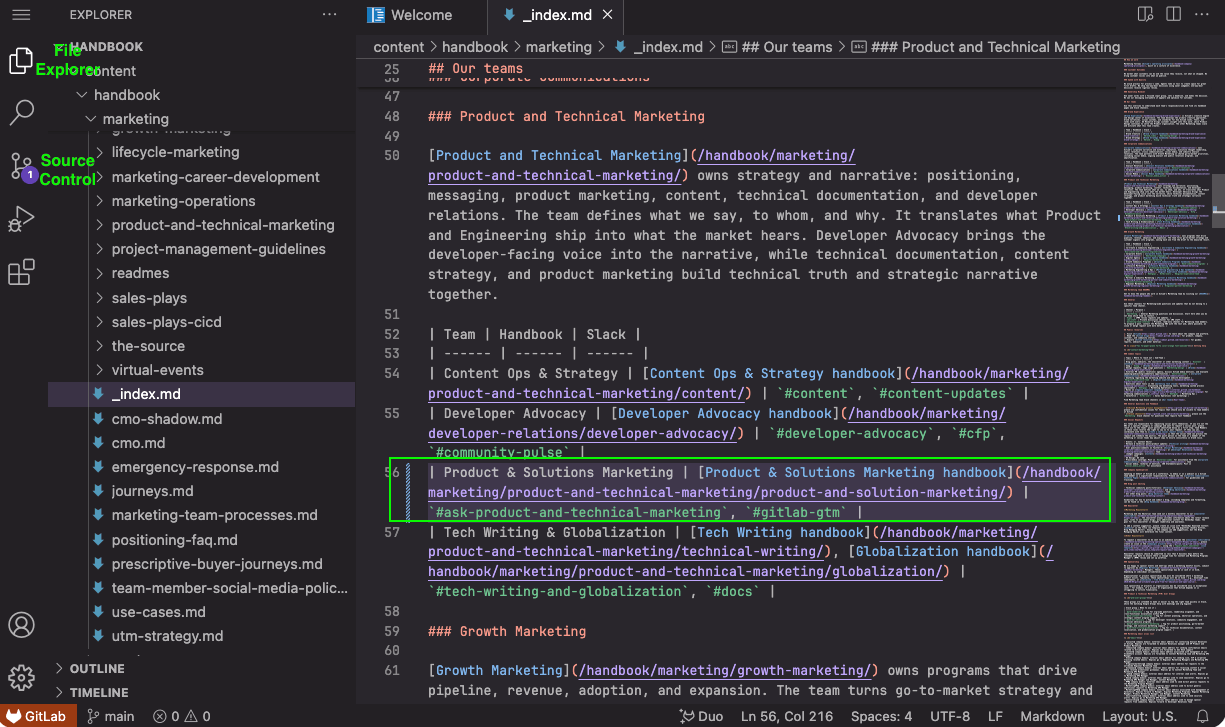Open editor more actions ellipsis
This screenshot has height=727, width=1225.
pyautogui.click(x=1201, y=15)
